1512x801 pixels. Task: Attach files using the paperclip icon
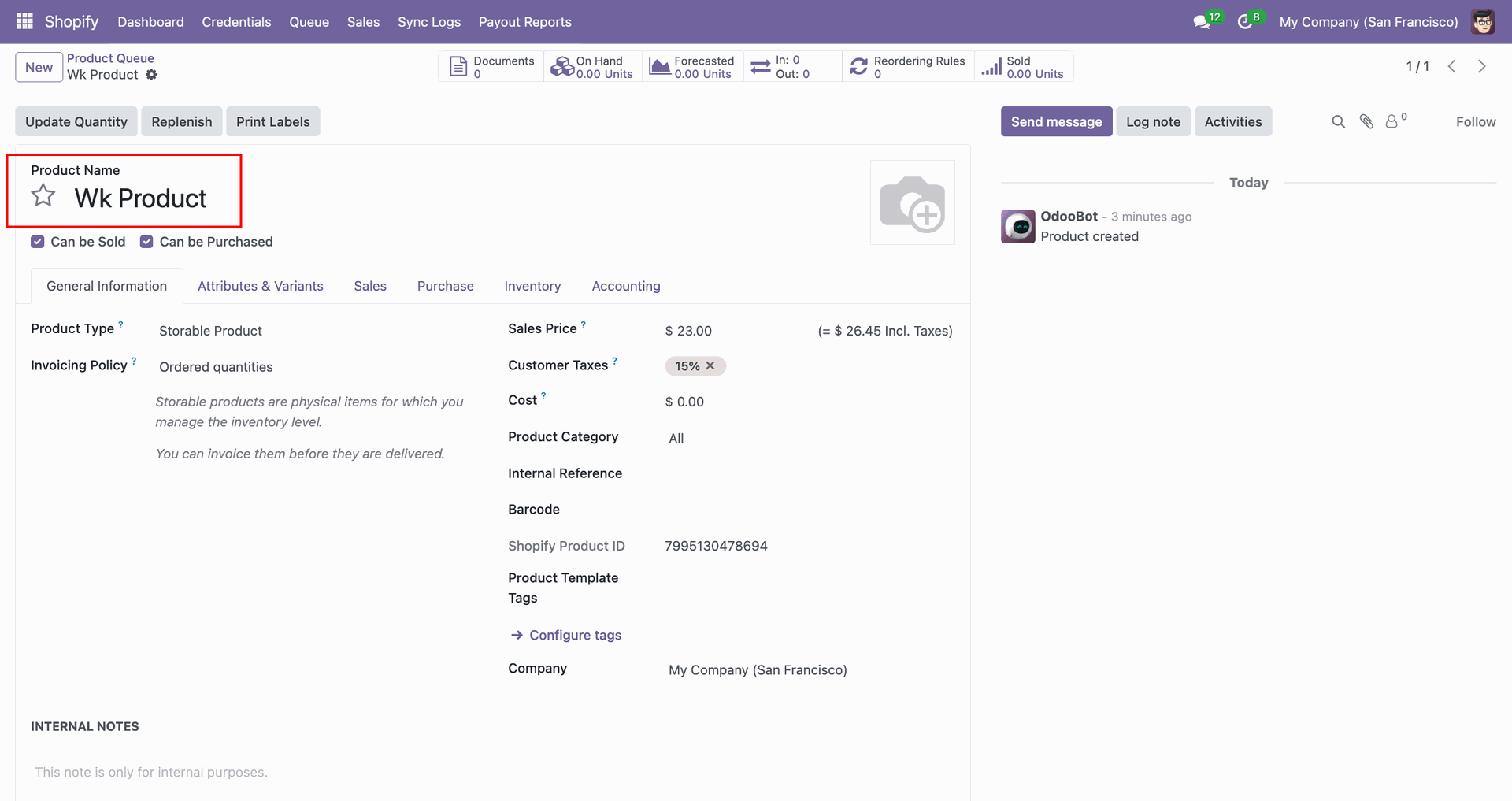pyautogui.click(x=1366, y=121)
